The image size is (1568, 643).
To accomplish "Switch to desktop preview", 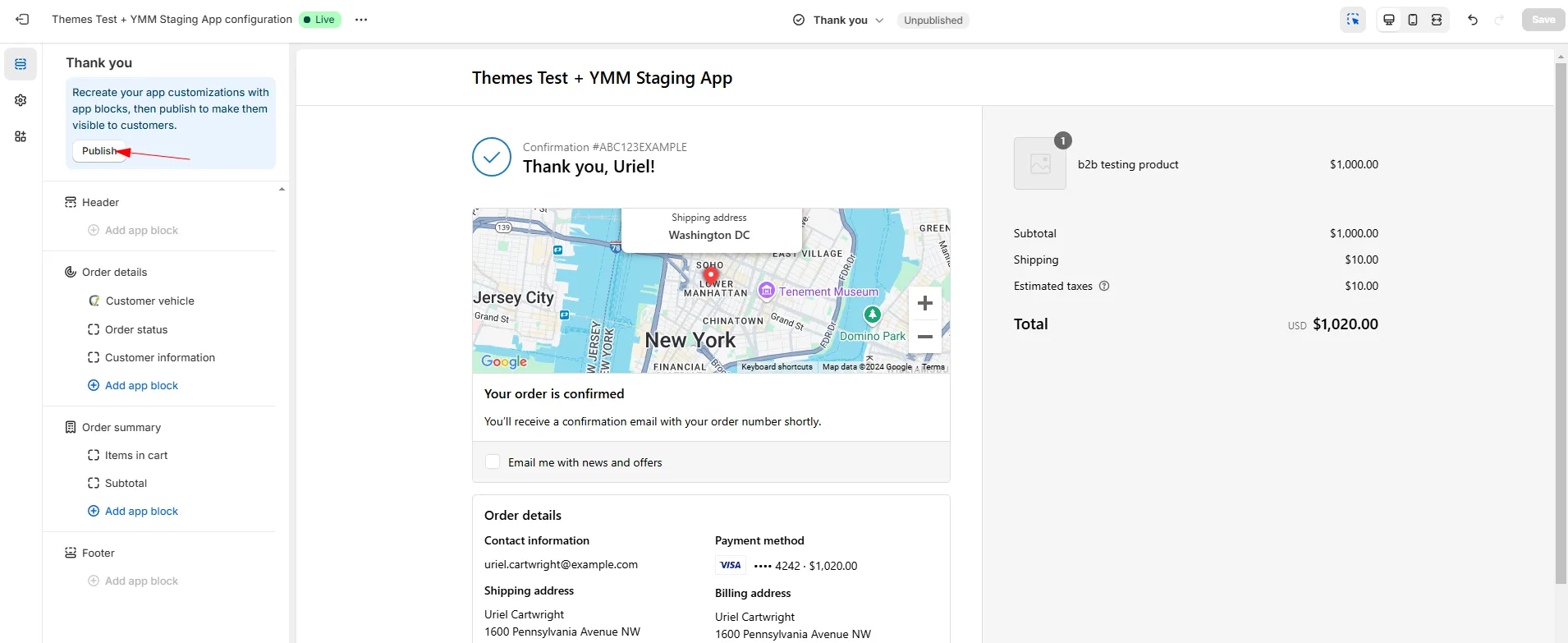I will point(1389,20).
